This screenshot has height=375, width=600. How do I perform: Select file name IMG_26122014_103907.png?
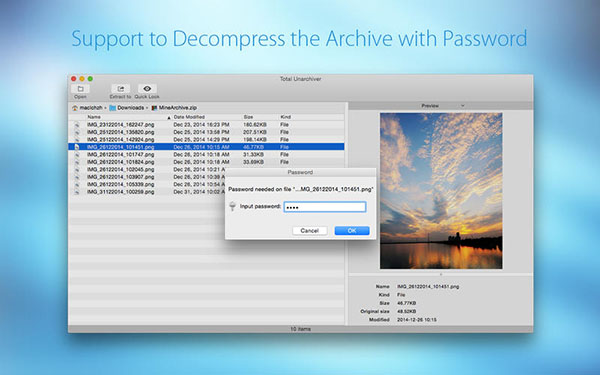(x=121, y=177)
